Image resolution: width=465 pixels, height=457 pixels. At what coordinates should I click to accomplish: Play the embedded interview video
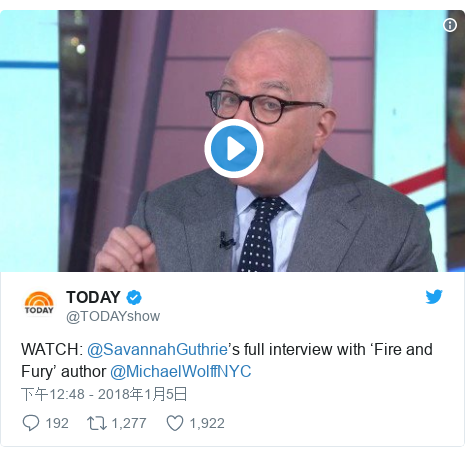pyautogui.click(x=234, y=148)
